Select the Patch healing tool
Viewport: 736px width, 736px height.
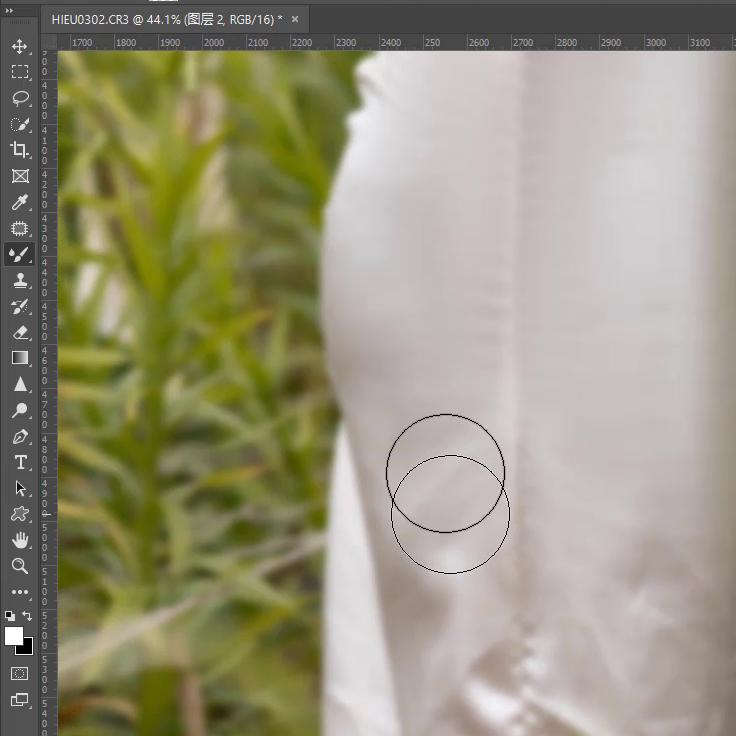click(x=19, y=229)
